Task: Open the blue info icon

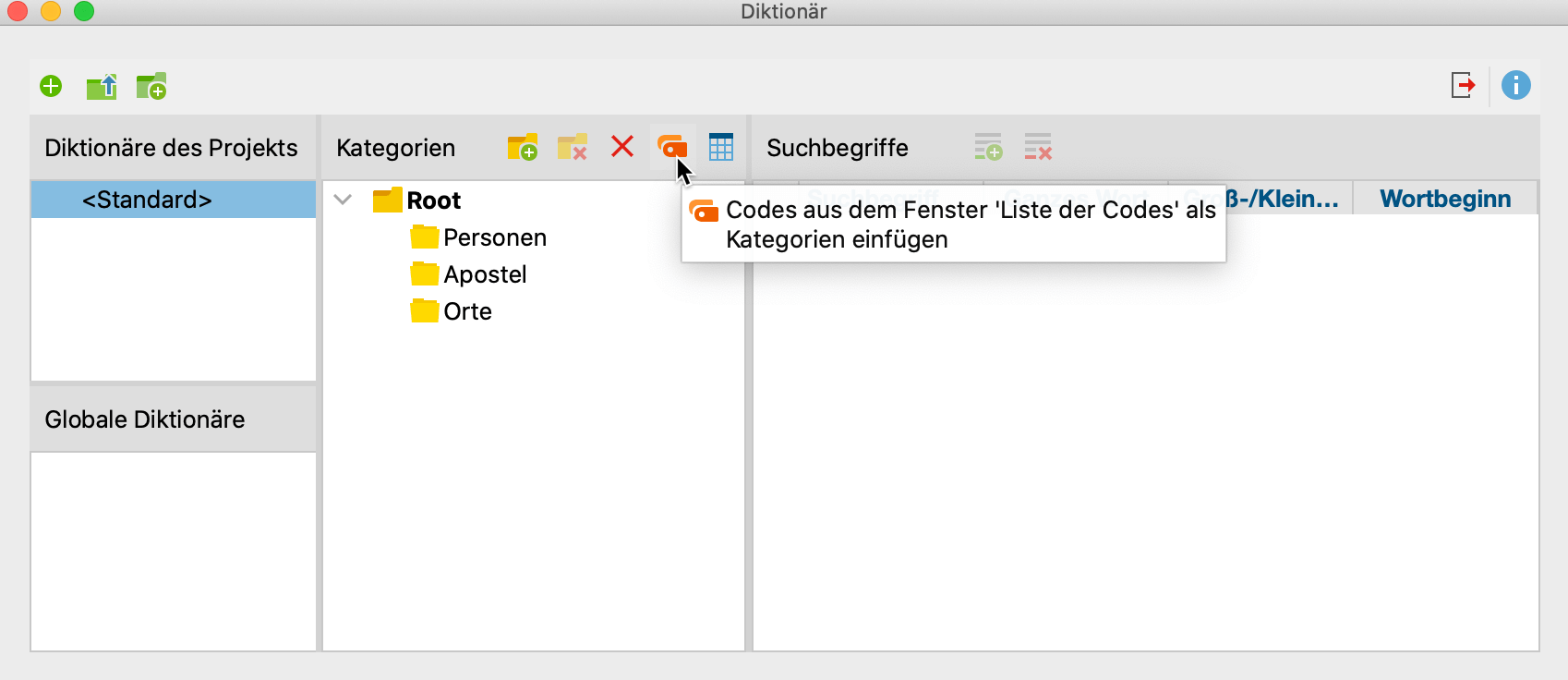Action: tap(1516, 86)
